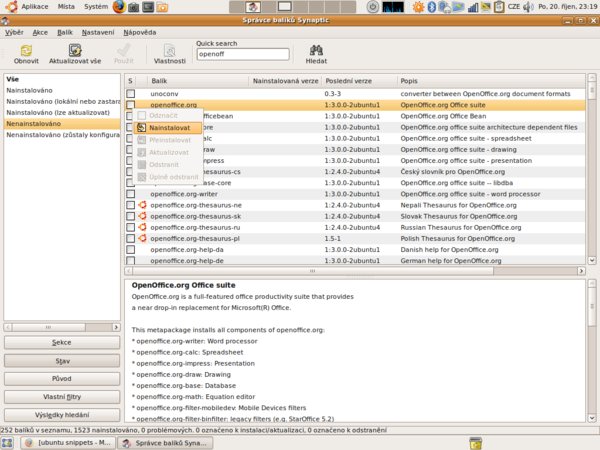Launch Firefox from the top panel

pos(119,7)
